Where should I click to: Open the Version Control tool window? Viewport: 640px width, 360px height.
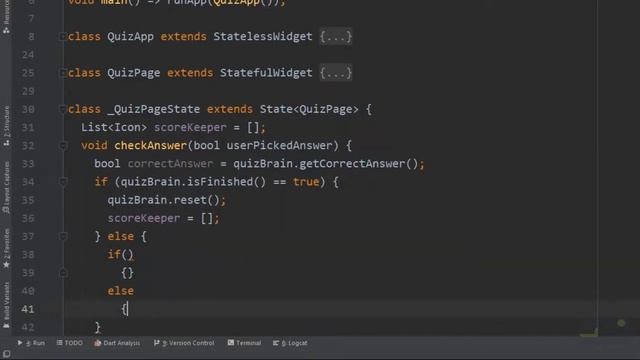(184, 343)
